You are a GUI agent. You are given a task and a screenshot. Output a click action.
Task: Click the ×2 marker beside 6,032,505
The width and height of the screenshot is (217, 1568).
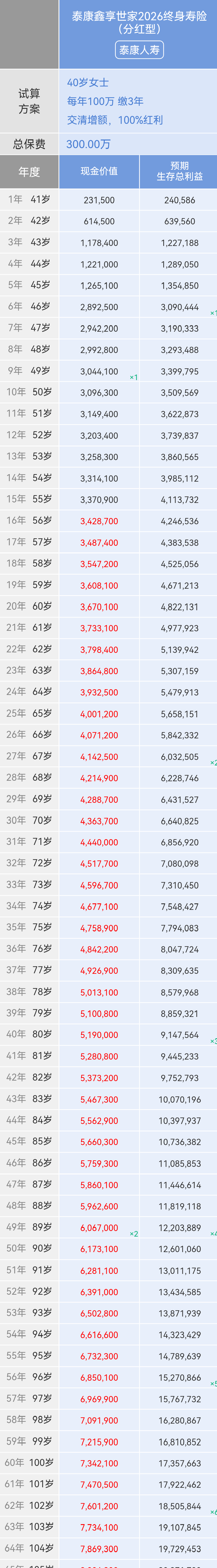[x=213, y=762]
